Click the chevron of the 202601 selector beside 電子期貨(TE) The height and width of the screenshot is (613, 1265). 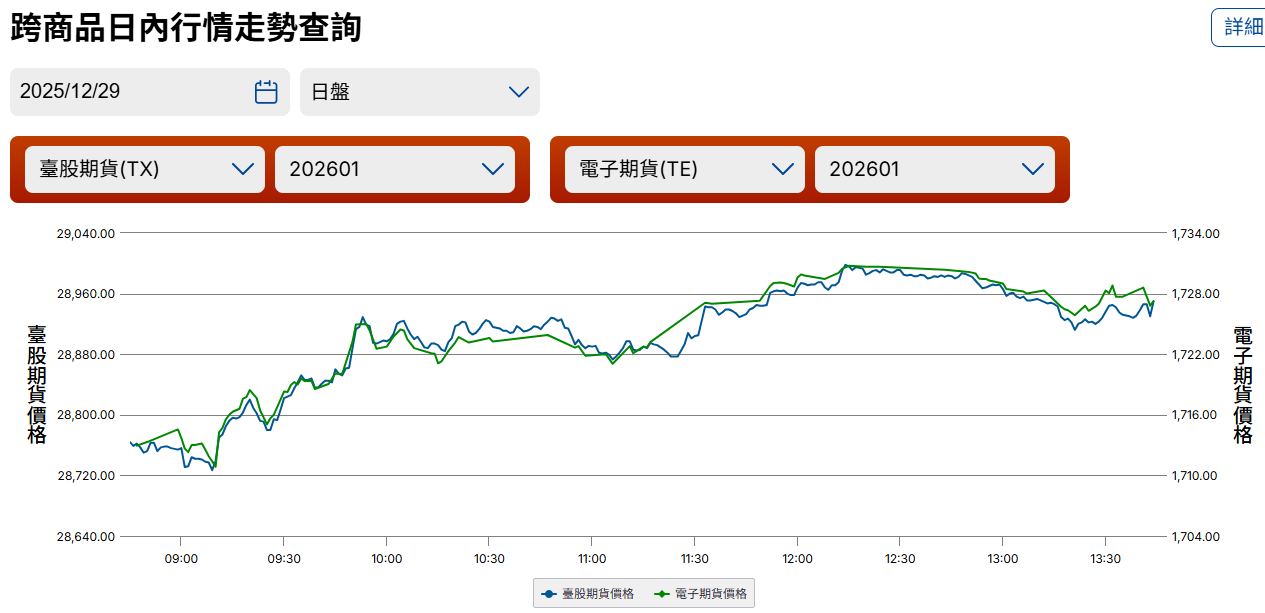point(1033,169)
